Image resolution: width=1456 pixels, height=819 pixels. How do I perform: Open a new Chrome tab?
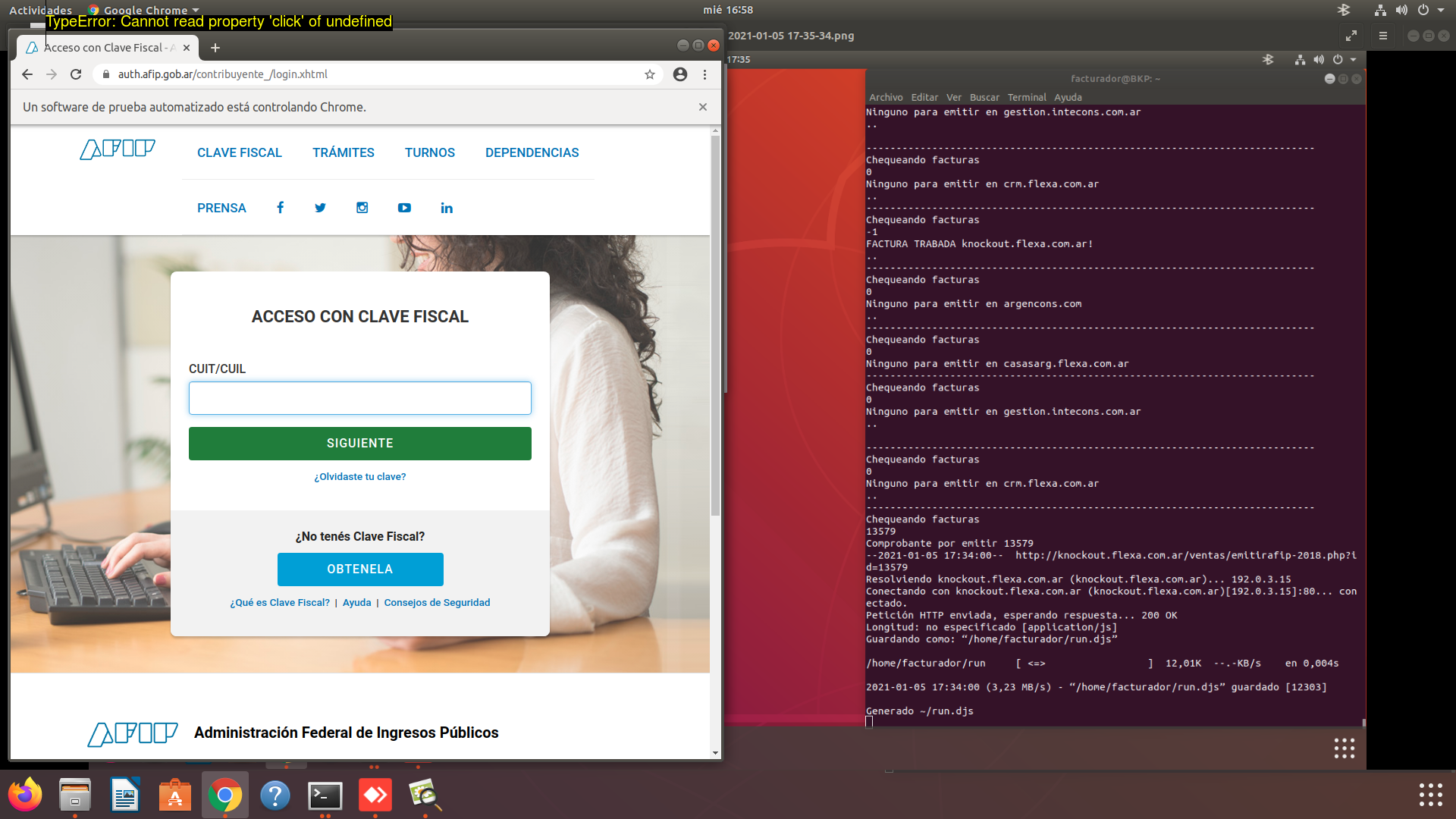(215, 48)
